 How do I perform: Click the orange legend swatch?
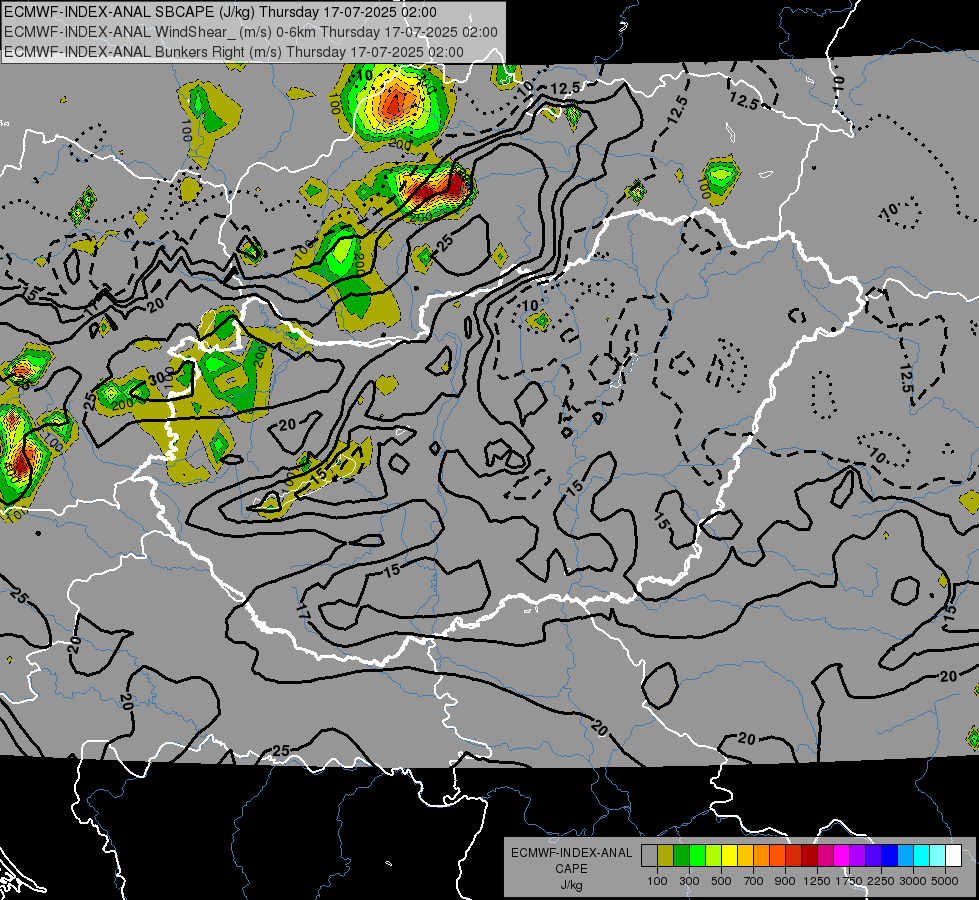(762, 856)
